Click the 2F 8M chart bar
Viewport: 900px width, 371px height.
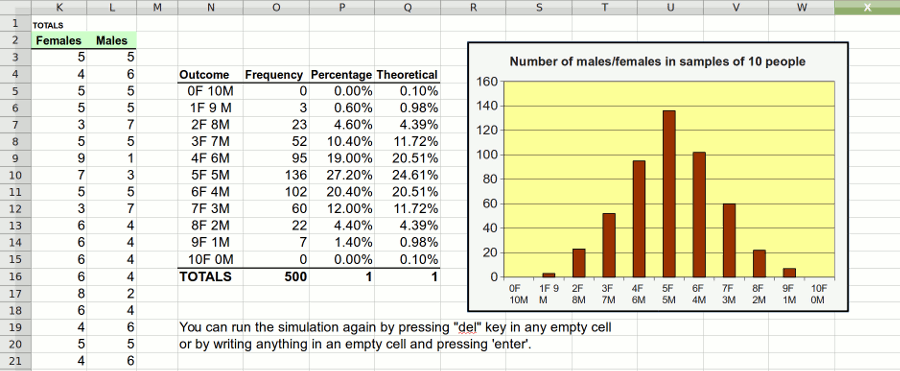pyautogui.click(x=579, y=262)
